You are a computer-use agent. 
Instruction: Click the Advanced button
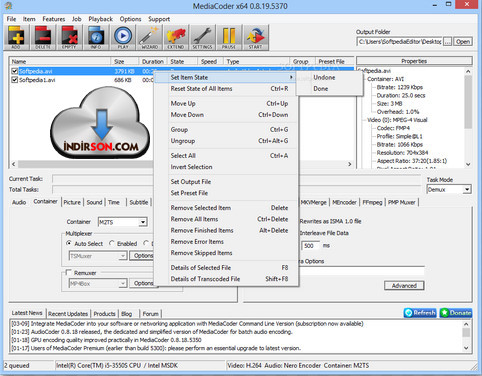coord(404,286)
